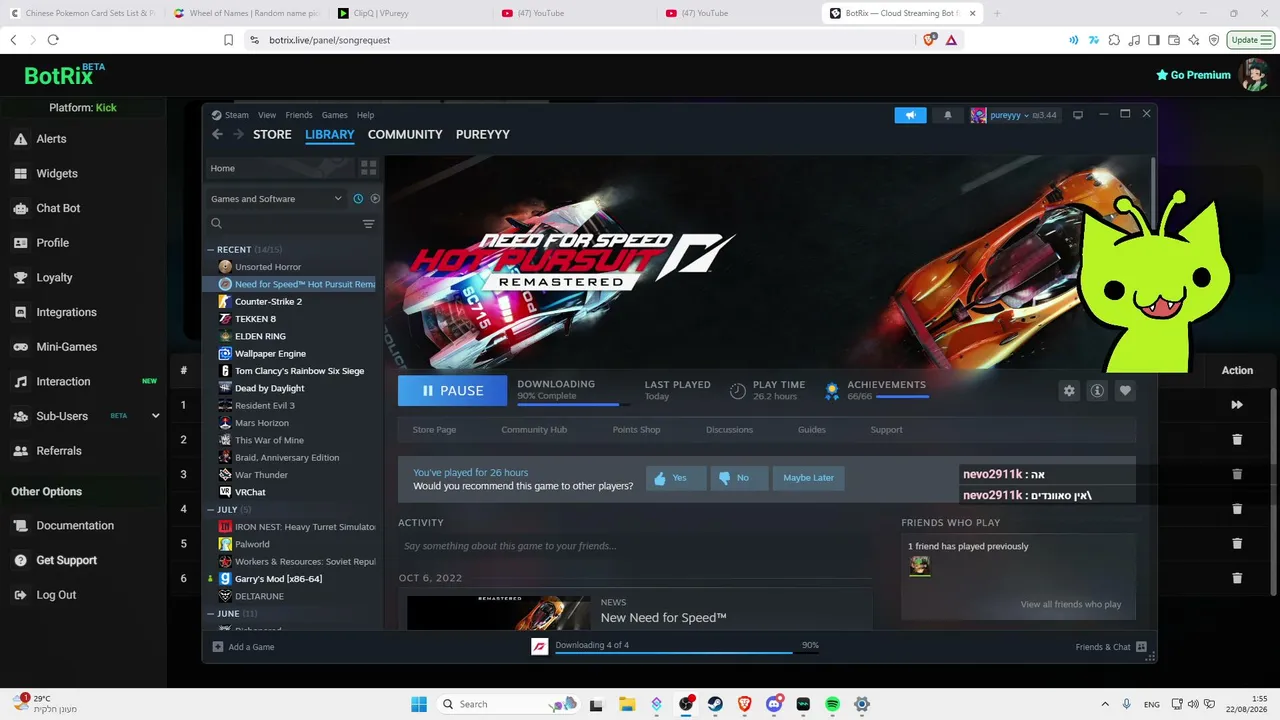Click the Brave address bar URL
This screenshot has width=1280, height=720.
tap(329, 40)
